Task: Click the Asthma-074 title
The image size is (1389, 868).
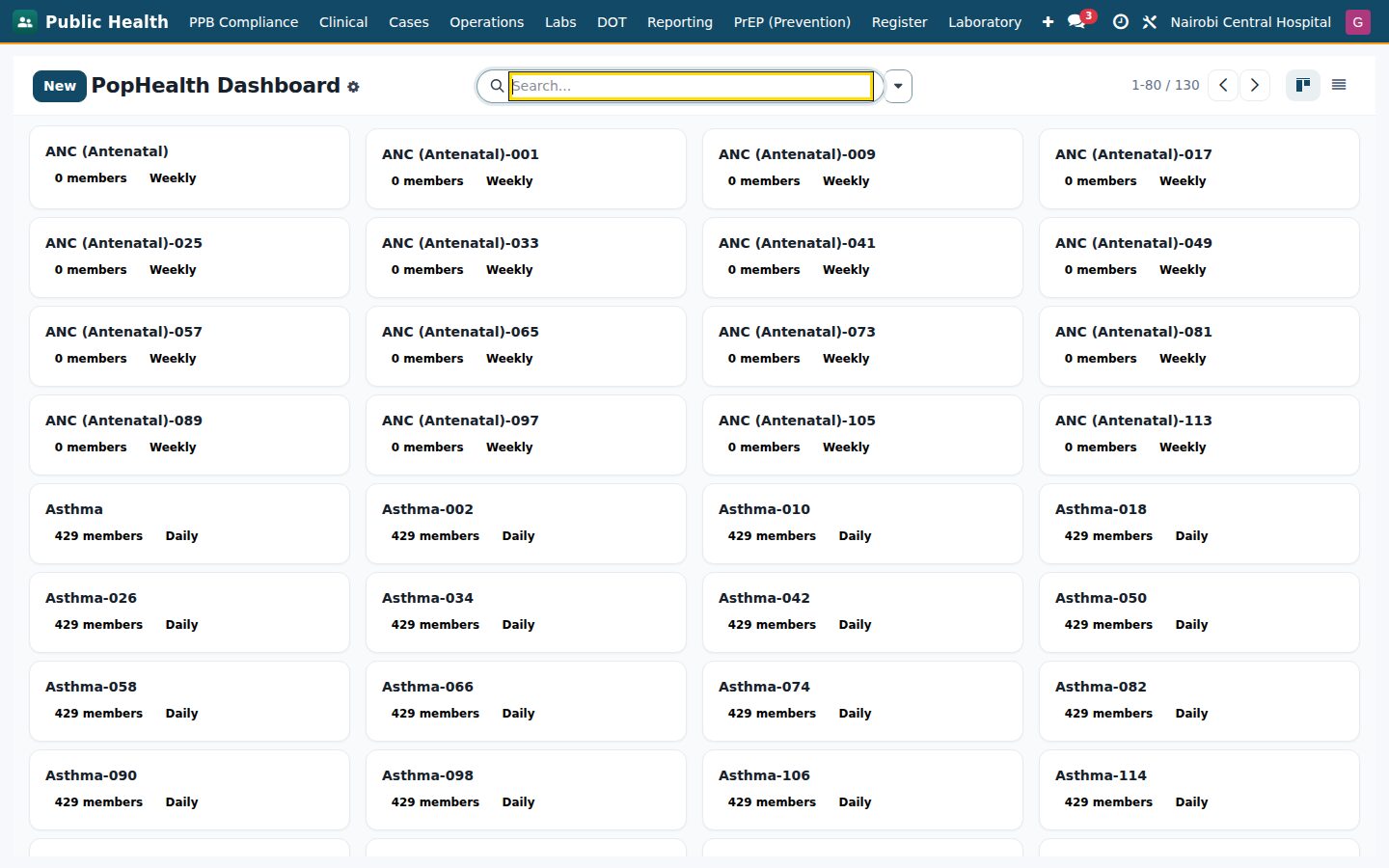Action: [x=764, y=687]
